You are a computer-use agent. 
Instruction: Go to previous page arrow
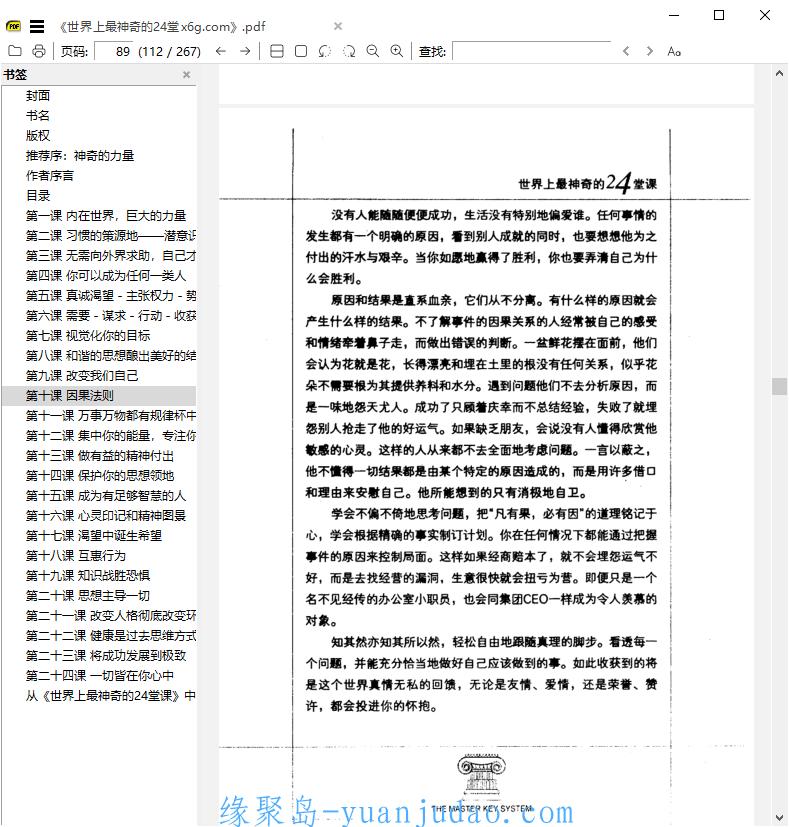coord(221,51)
